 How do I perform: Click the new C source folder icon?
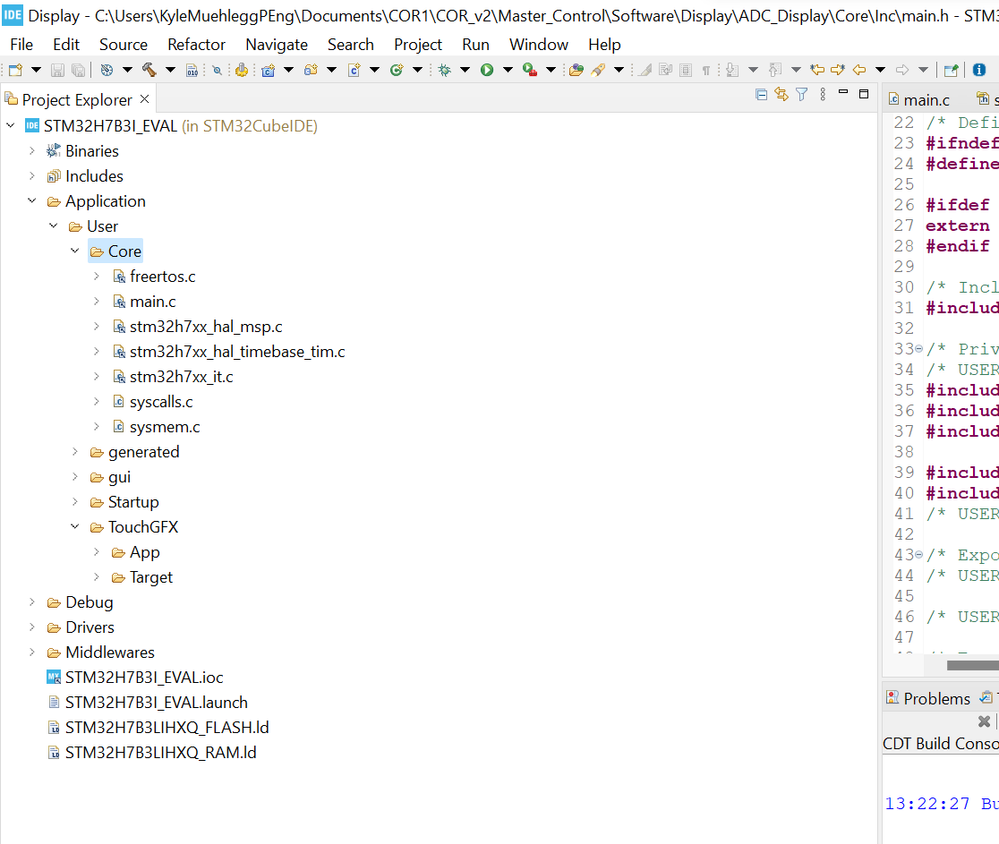311,70
